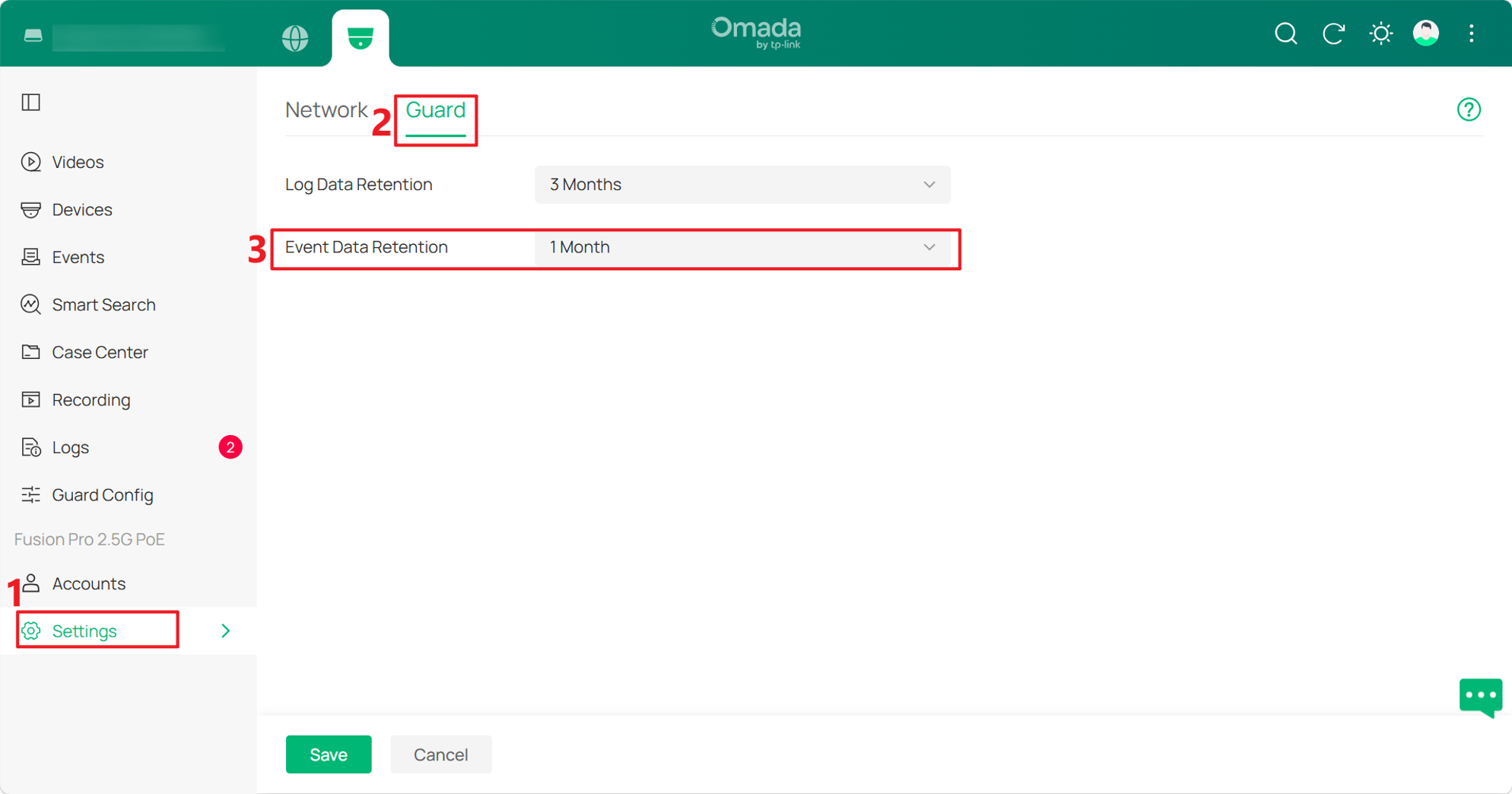1512x794 pixels.
Task: Click the controller device icon in top-left
Action: click(x=33, y=36)
